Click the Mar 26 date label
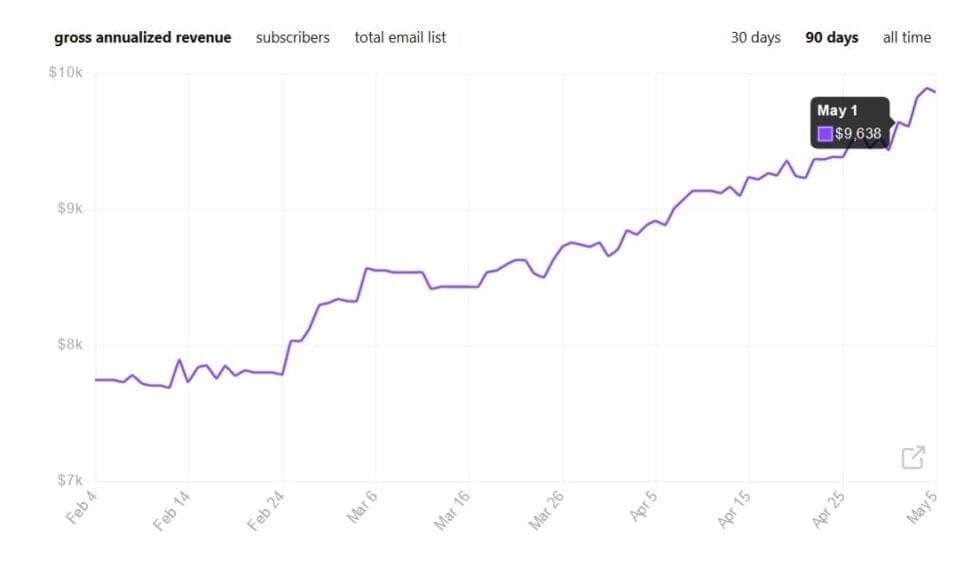 pyautogui.click(x=545, y=511)
